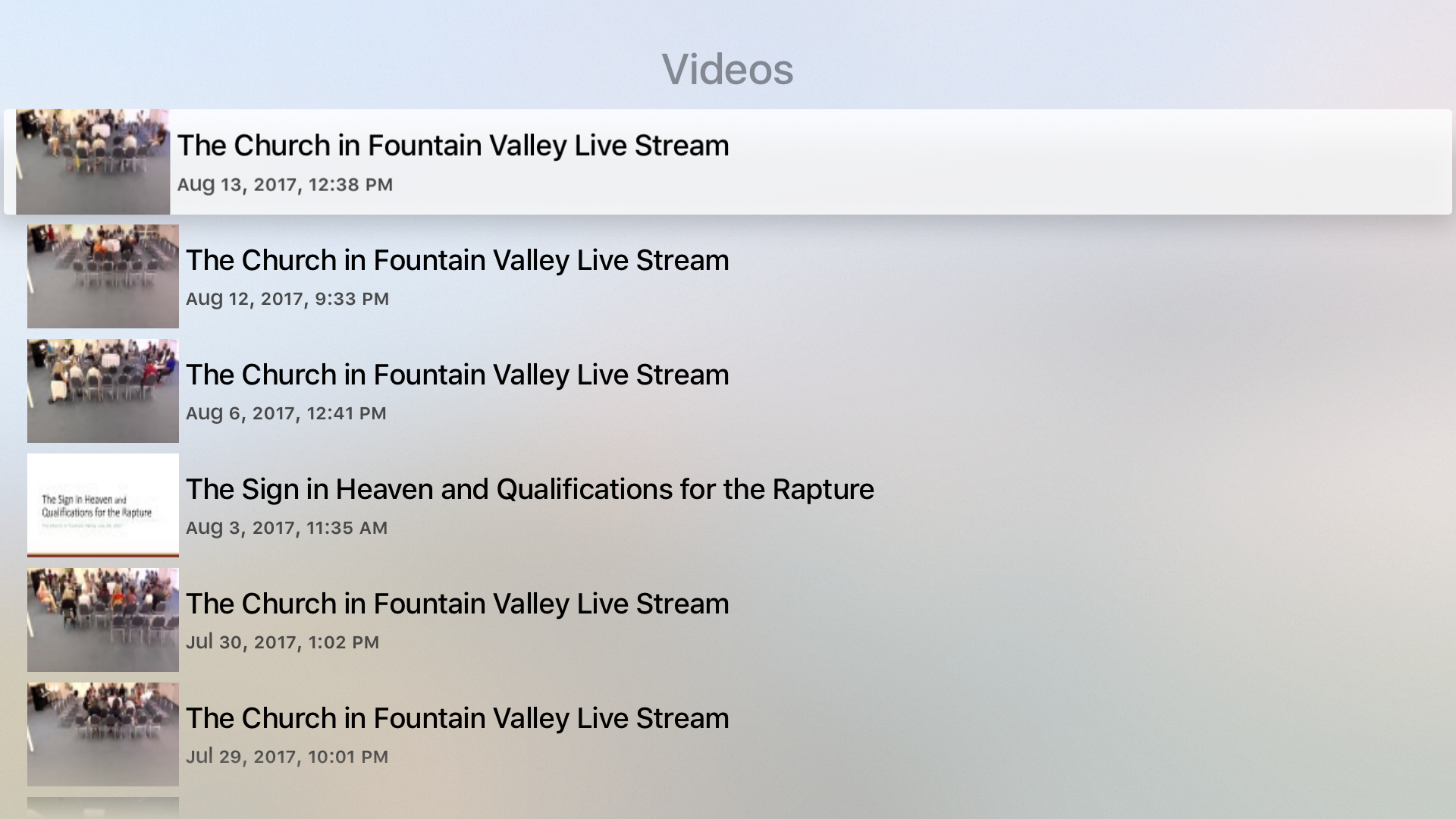
Task: Click the Aug 12, 2017, 9:33 PM timestamp
Action: (287, 299)
